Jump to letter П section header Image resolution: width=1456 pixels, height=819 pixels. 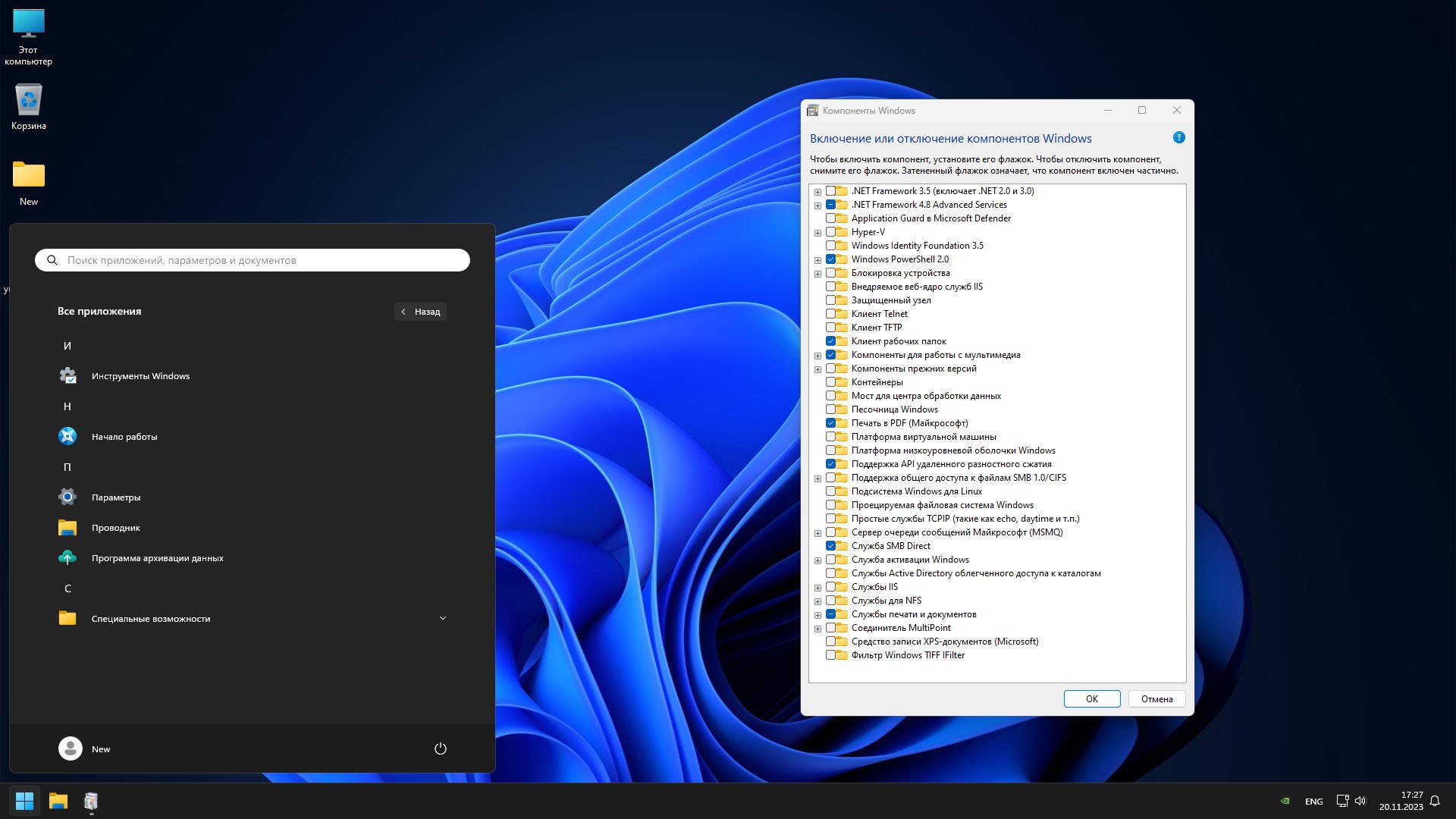pyautogui.click(x=67, y=467)
